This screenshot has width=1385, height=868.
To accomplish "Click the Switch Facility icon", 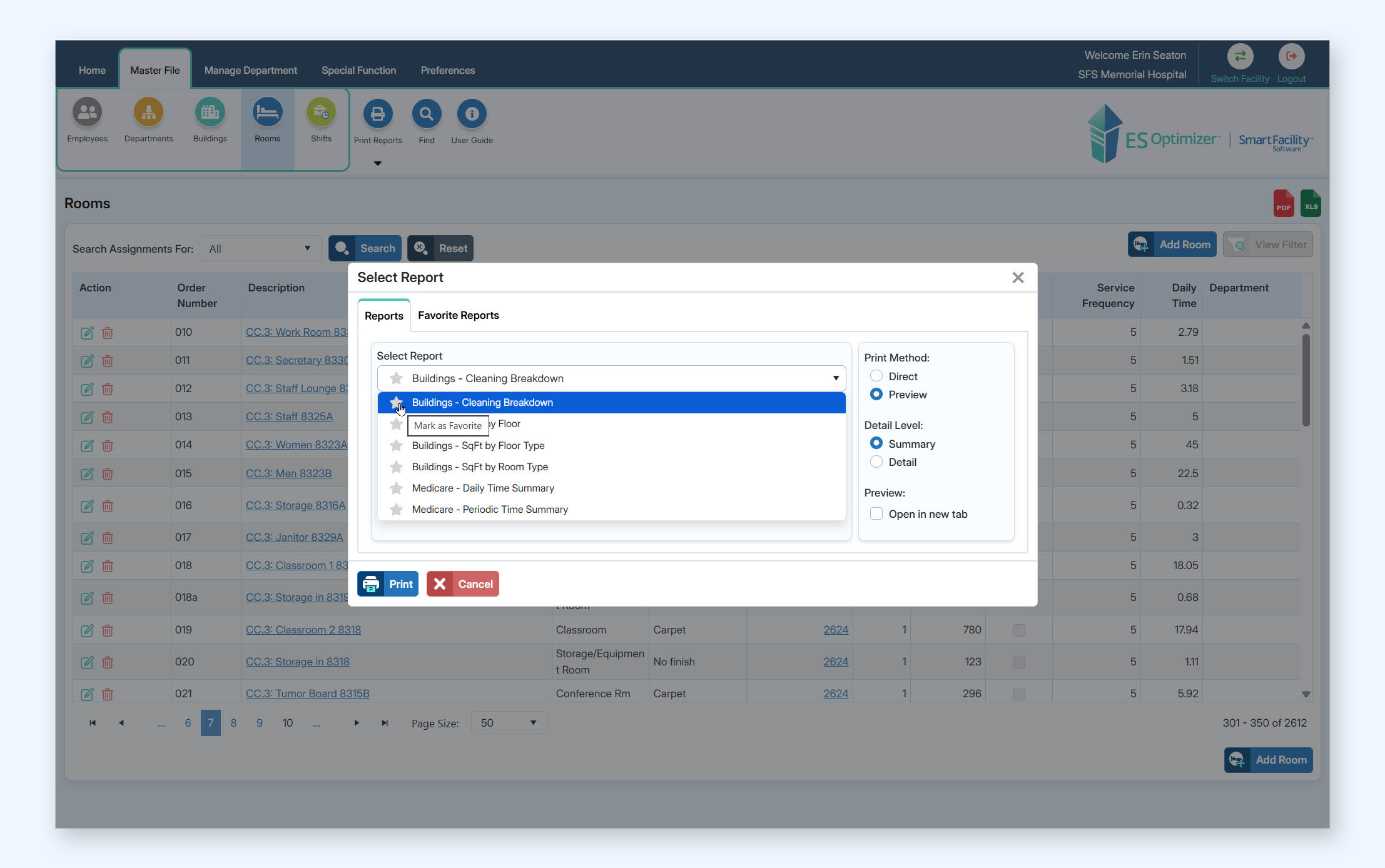I will 1239,57.
